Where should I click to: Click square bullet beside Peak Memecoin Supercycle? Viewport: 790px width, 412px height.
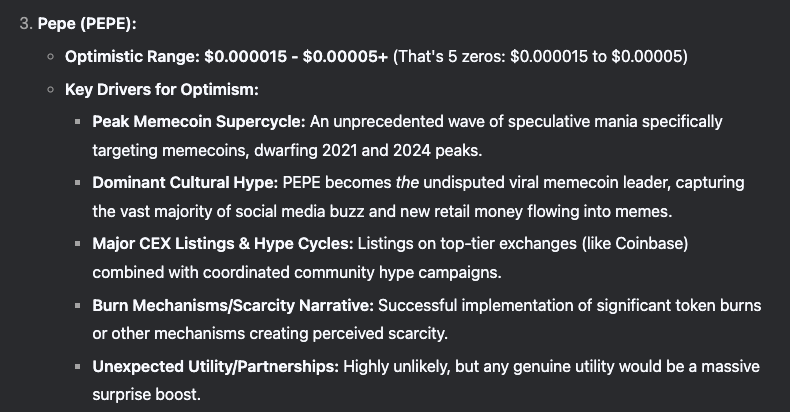(78, 122)
